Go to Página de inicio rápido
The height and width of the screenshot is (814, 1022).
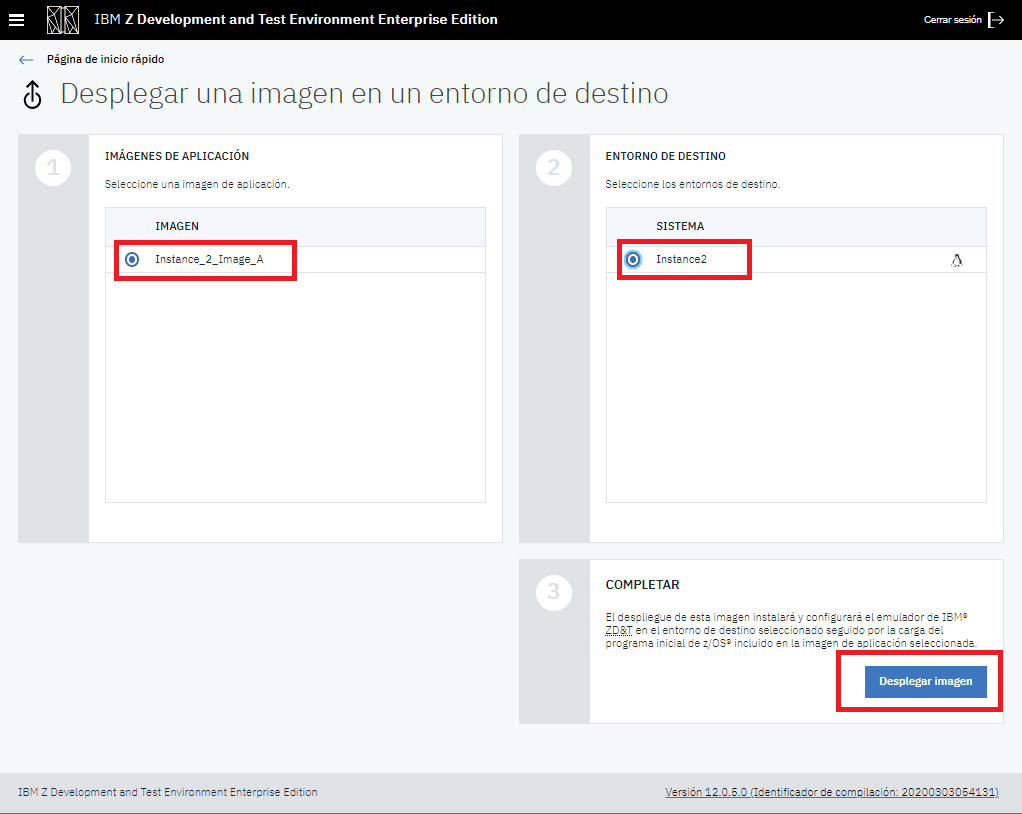point(105,60)
